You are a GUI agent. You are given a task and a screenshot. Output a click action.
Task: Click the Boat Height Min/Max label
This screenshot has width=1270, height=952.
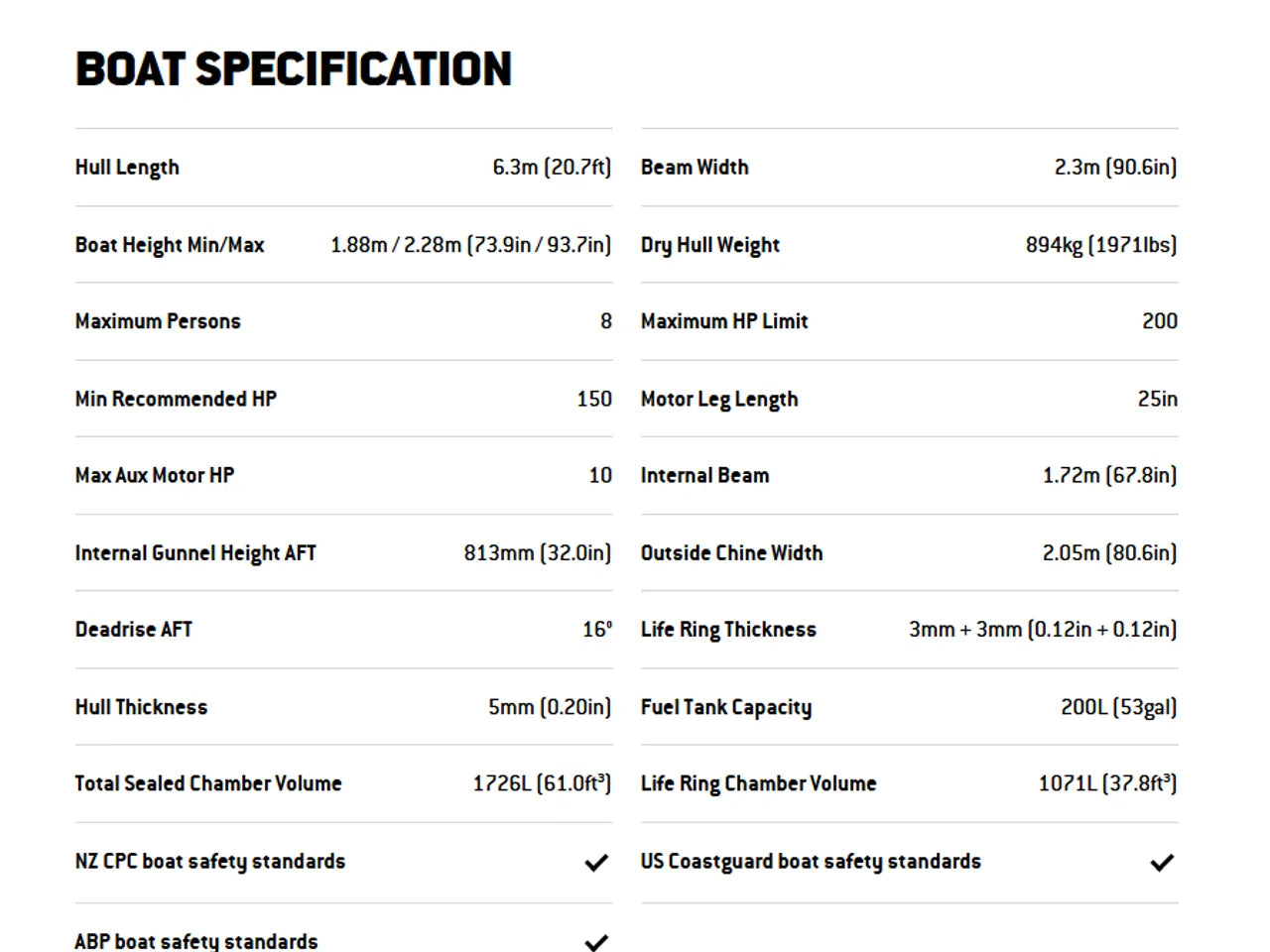[x=170, y=245]
